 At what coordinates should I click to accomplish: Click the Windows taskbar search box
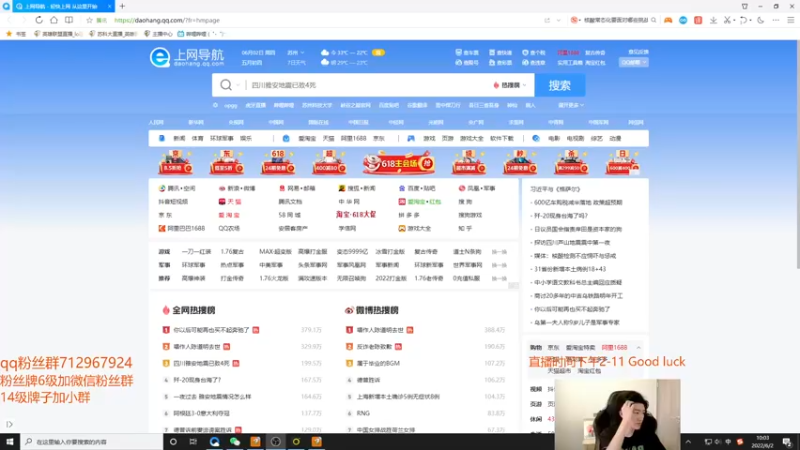[92, 442]
